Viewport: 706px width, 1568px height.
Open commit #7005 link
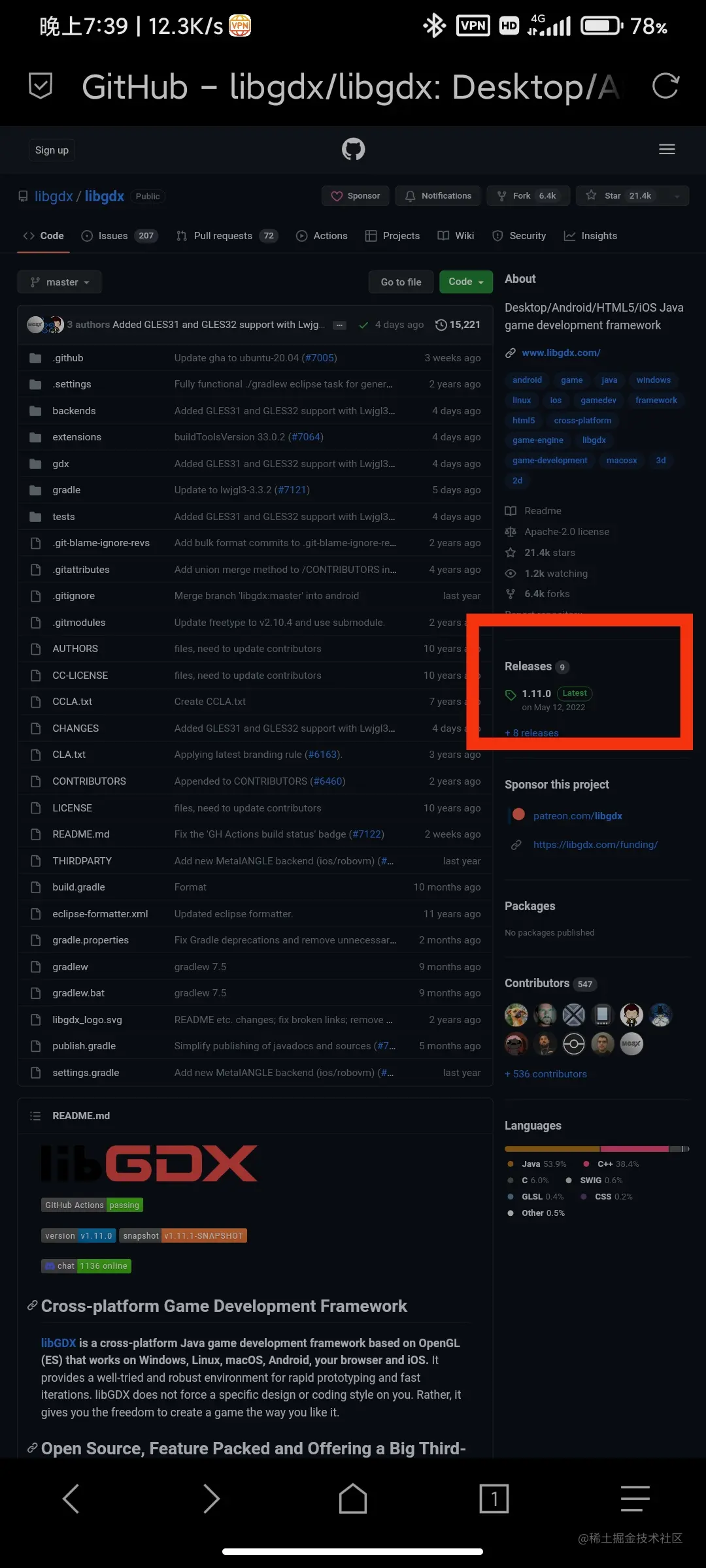[x=319, y=358]
